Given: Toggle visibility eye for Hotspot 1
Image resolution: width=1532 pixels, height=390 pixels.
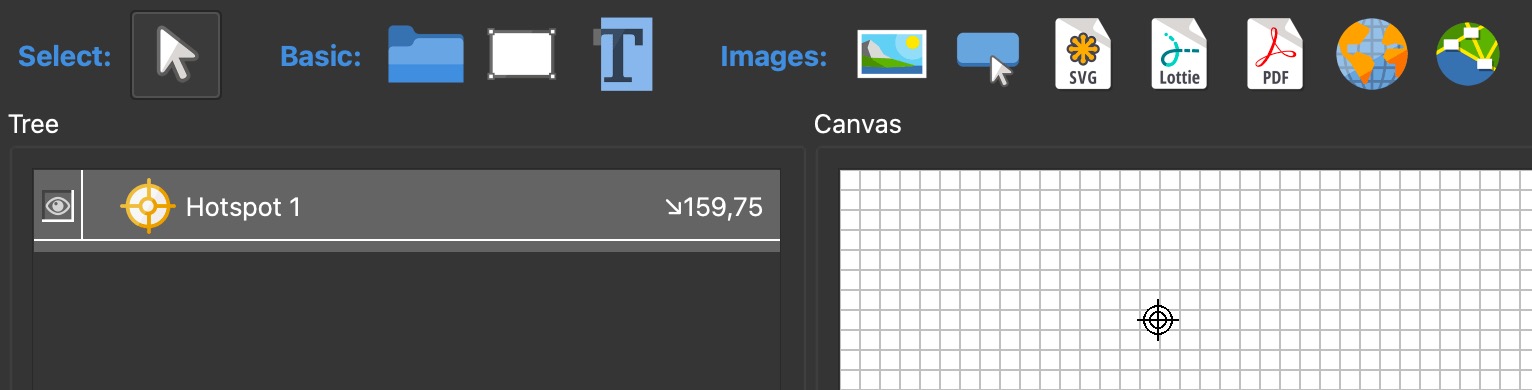Looking at the screenshot, I should 58,207.
